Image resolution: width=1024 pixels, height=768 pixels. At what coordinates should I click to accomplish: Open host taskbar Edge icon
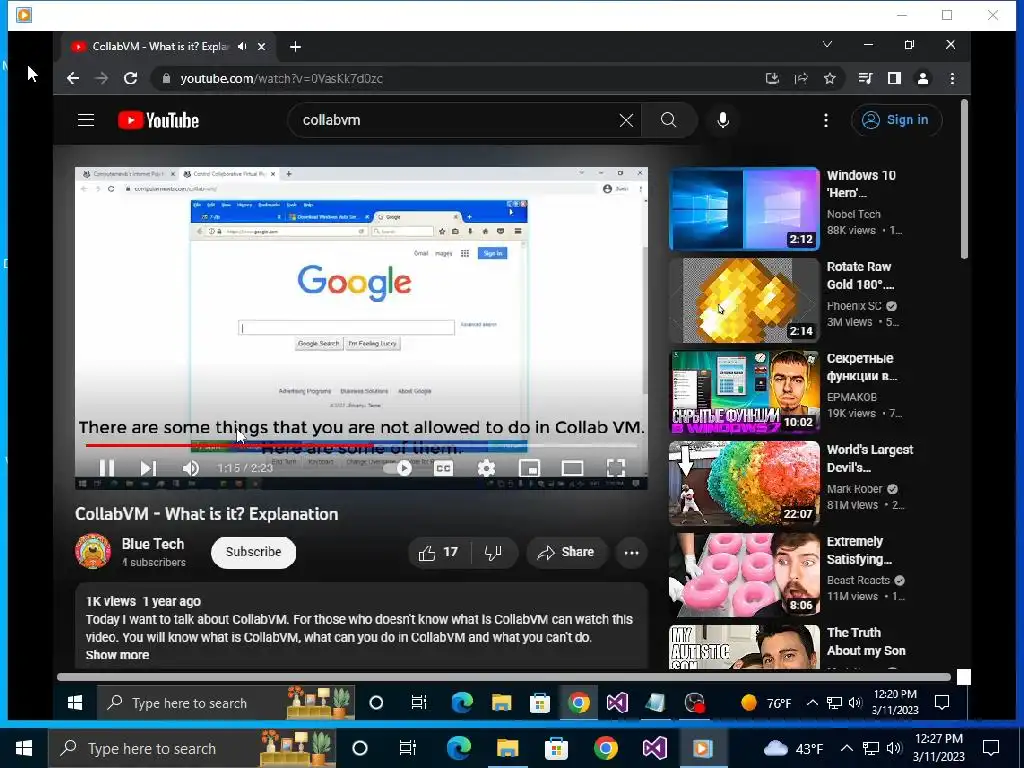(459, 748)
